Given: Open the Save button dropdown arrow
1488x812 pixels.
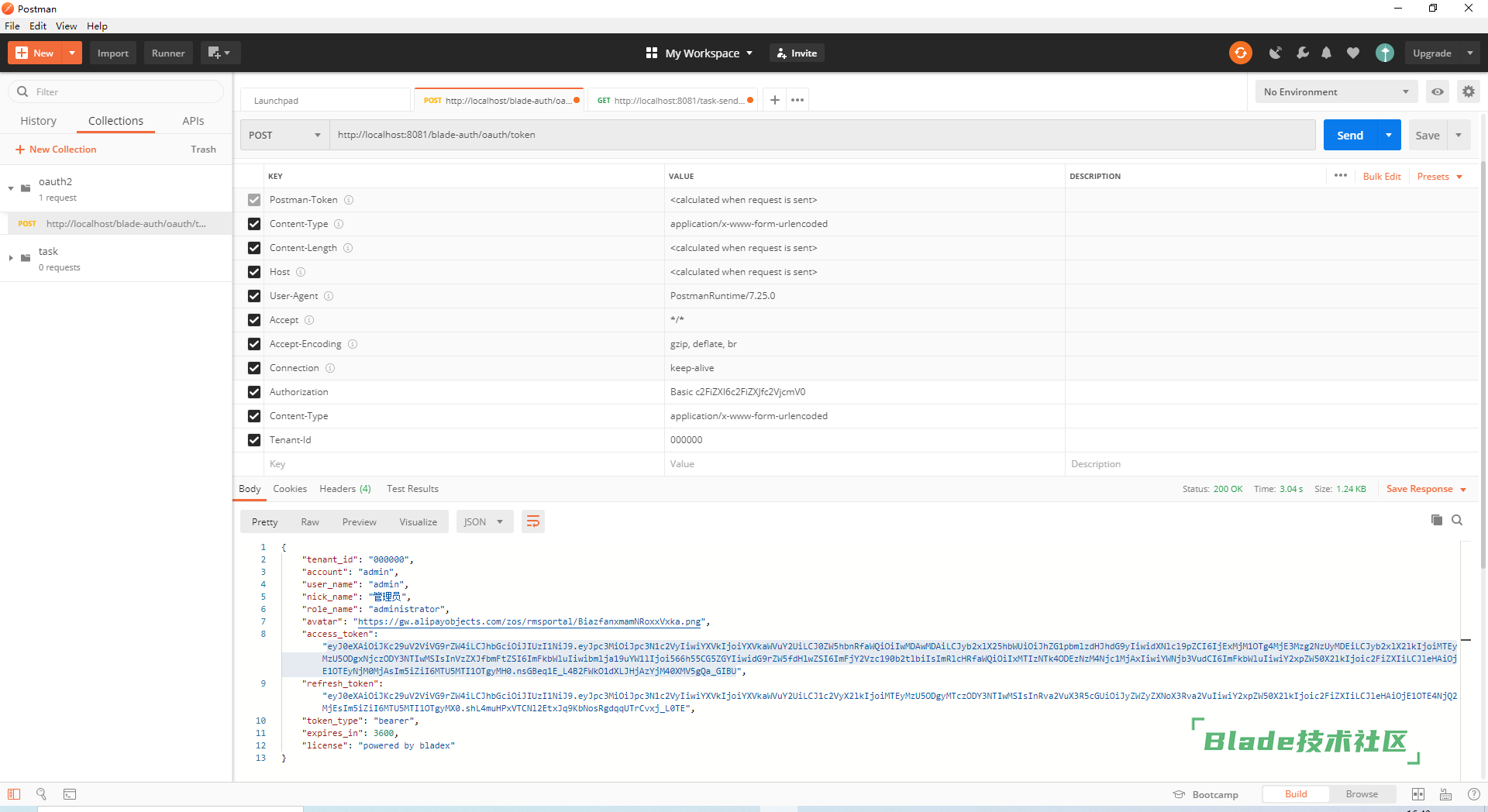Looking at the screenshot, I should [x=1459, y=135].
